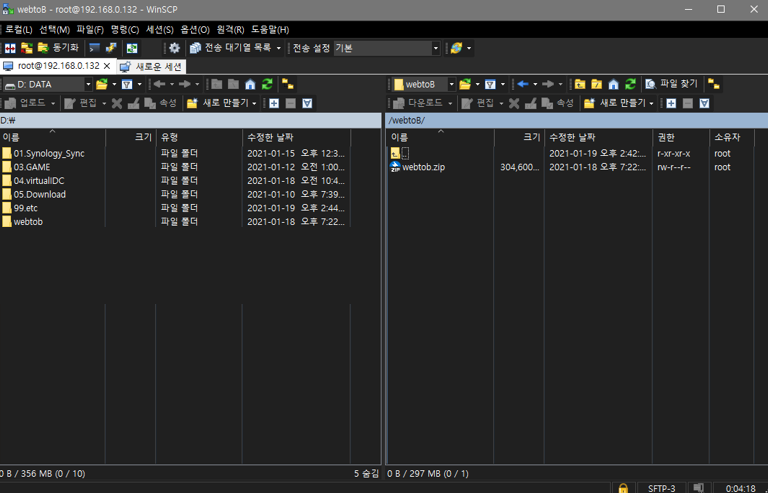Image resolution: width=768 pixels, height=493 pixels.
Task: Click the local panel open directory folder icon
Action: tap(102, 85)
